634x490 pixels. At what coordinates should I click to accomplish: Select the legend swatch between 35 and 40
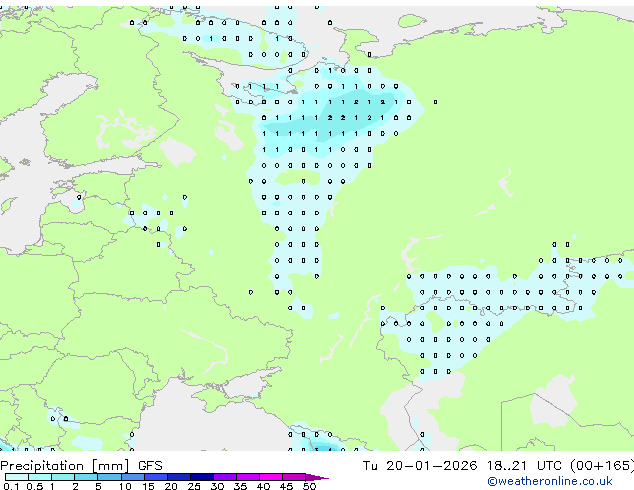click(248, 477)
